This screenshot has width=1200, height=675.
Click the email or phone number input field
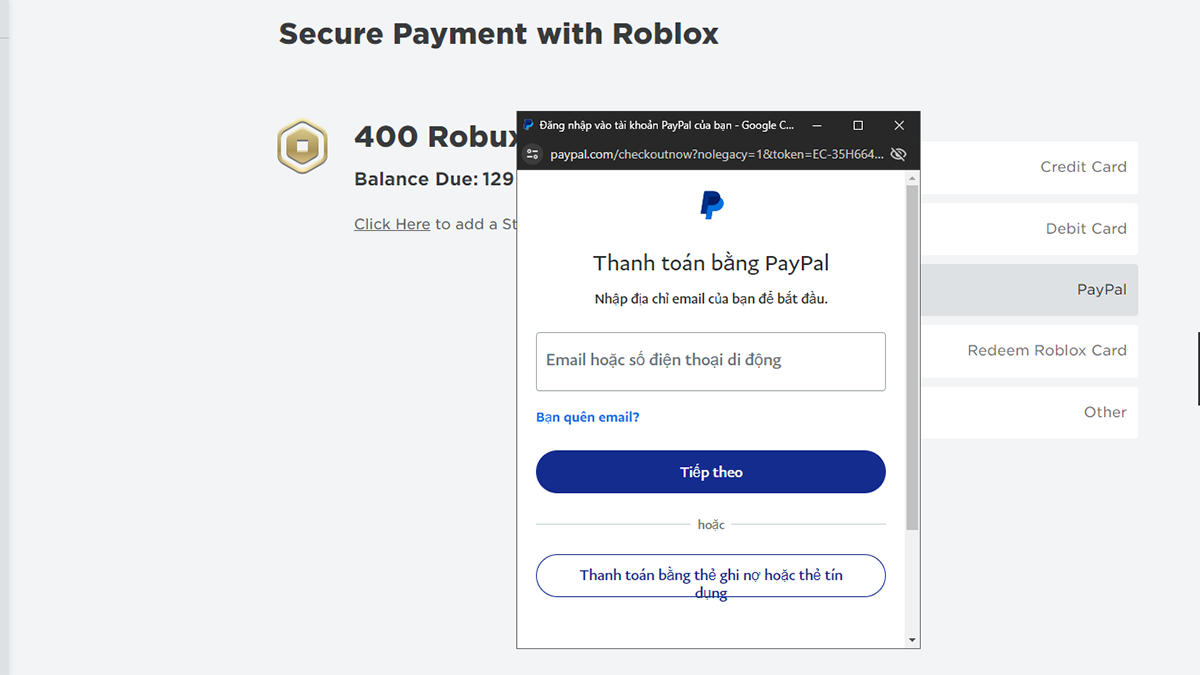pyautogui.click(x=710, y=361)
